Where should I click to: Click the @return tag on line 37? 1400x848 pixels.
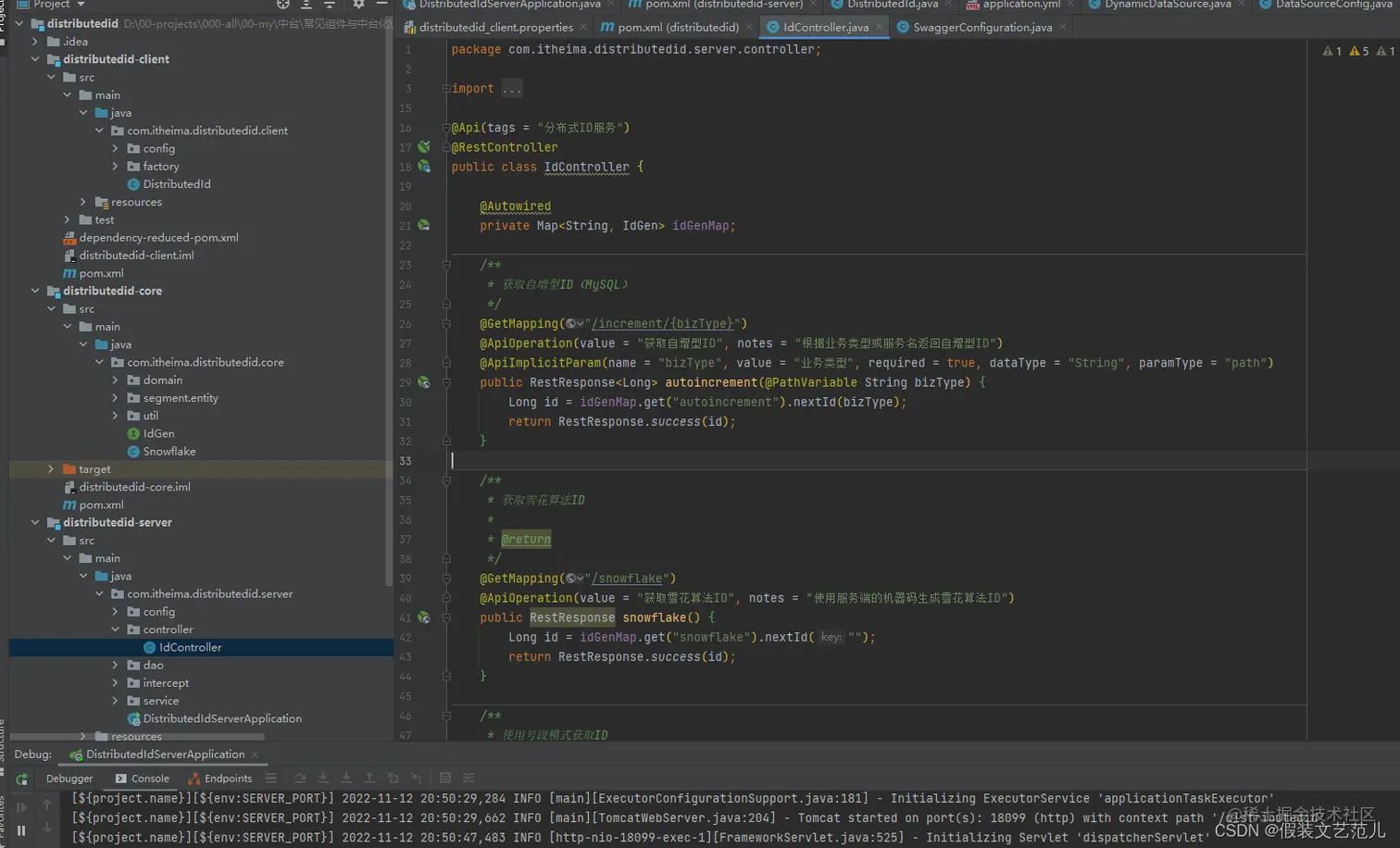pos(526,540)
